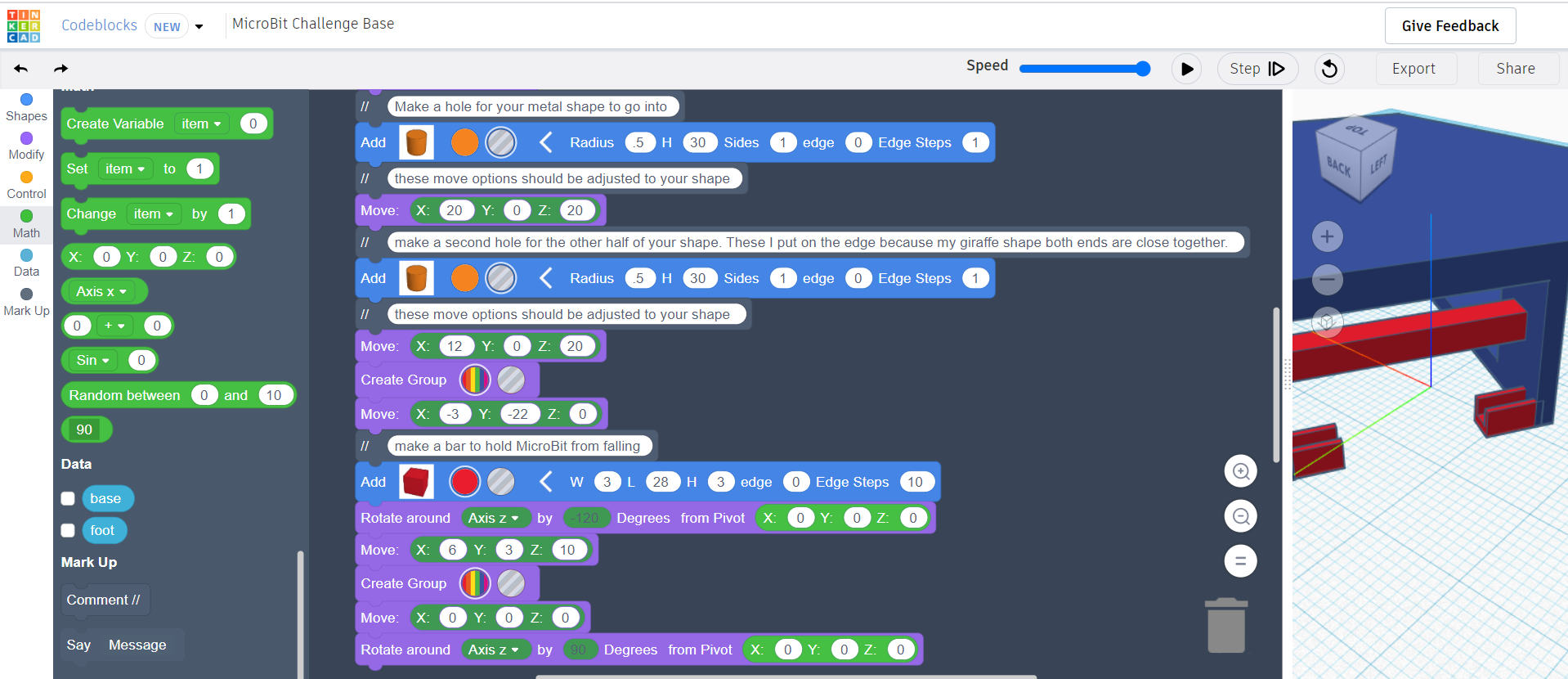1568x679 pixels.
Task: Toggle hole swatch in Add box block
Action: click(x=501, y=482)
